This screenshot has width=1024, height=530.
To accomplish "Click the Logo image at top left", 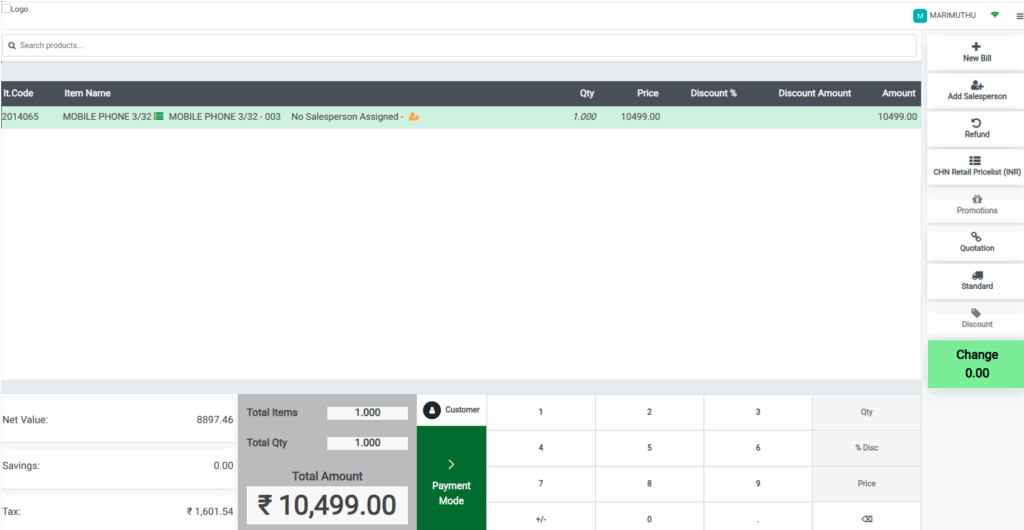I will tap(15, 9).
